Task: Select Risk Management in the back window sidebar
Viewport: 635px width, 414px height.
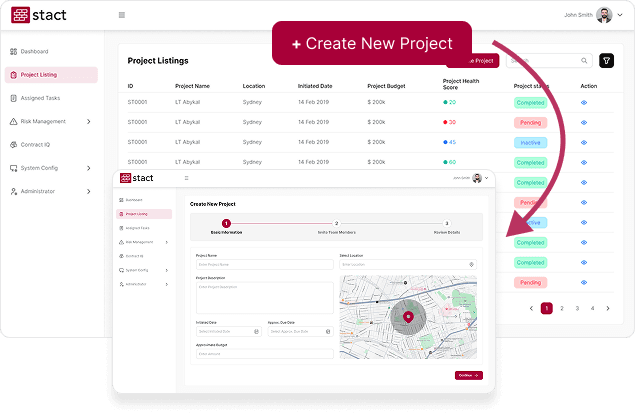Action: (x=38, y=122)
